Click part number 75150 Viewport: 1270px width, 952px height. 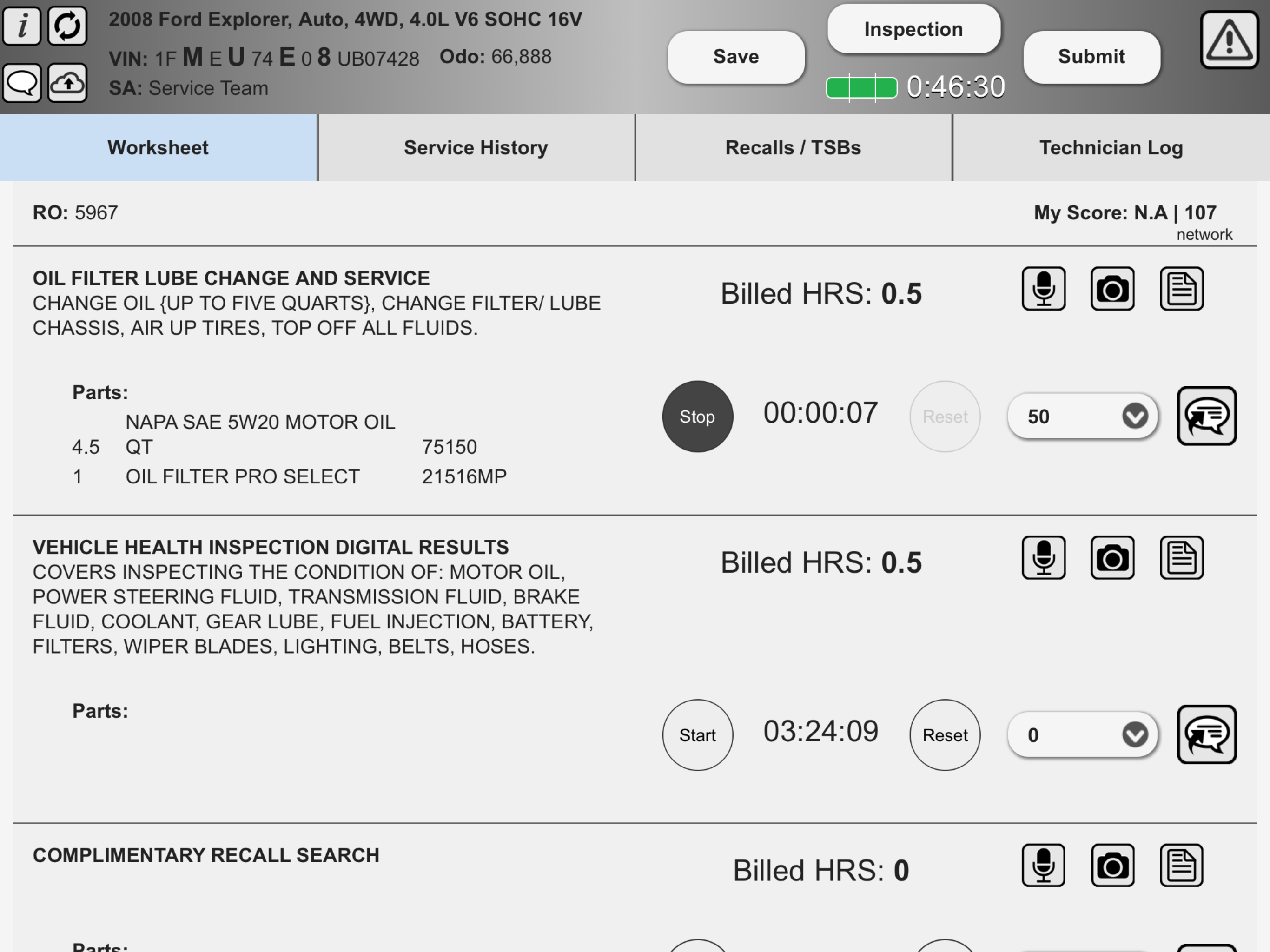(x=449, y=447)
